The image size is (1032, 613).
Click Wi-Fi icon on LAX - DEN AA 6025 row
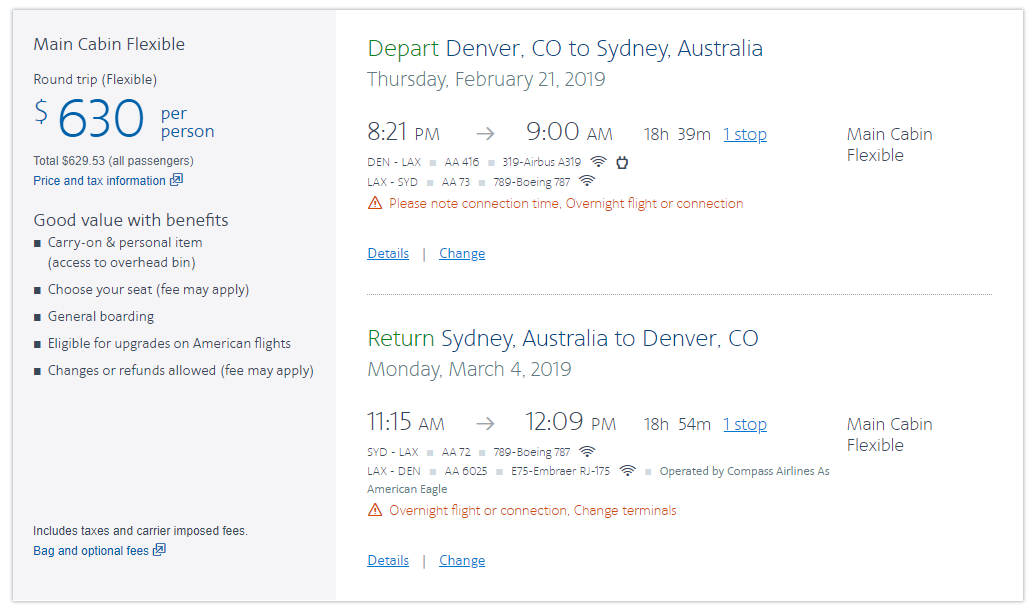point(628,471)
